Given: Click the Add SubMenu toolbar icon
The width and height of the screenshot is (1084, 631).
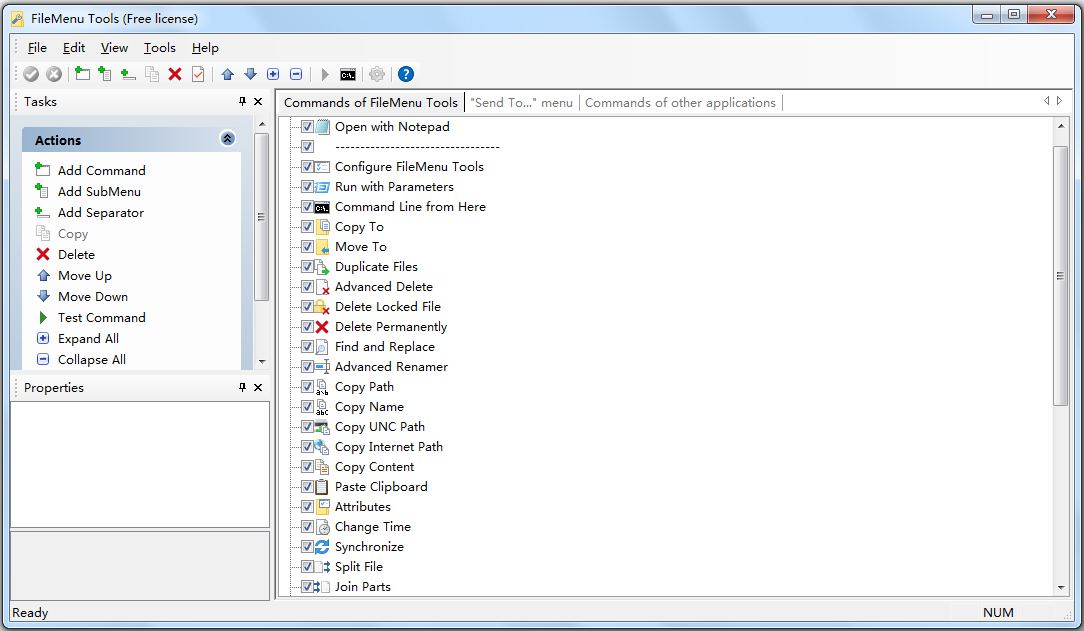Looking at the screenshot, I should 105,74.
